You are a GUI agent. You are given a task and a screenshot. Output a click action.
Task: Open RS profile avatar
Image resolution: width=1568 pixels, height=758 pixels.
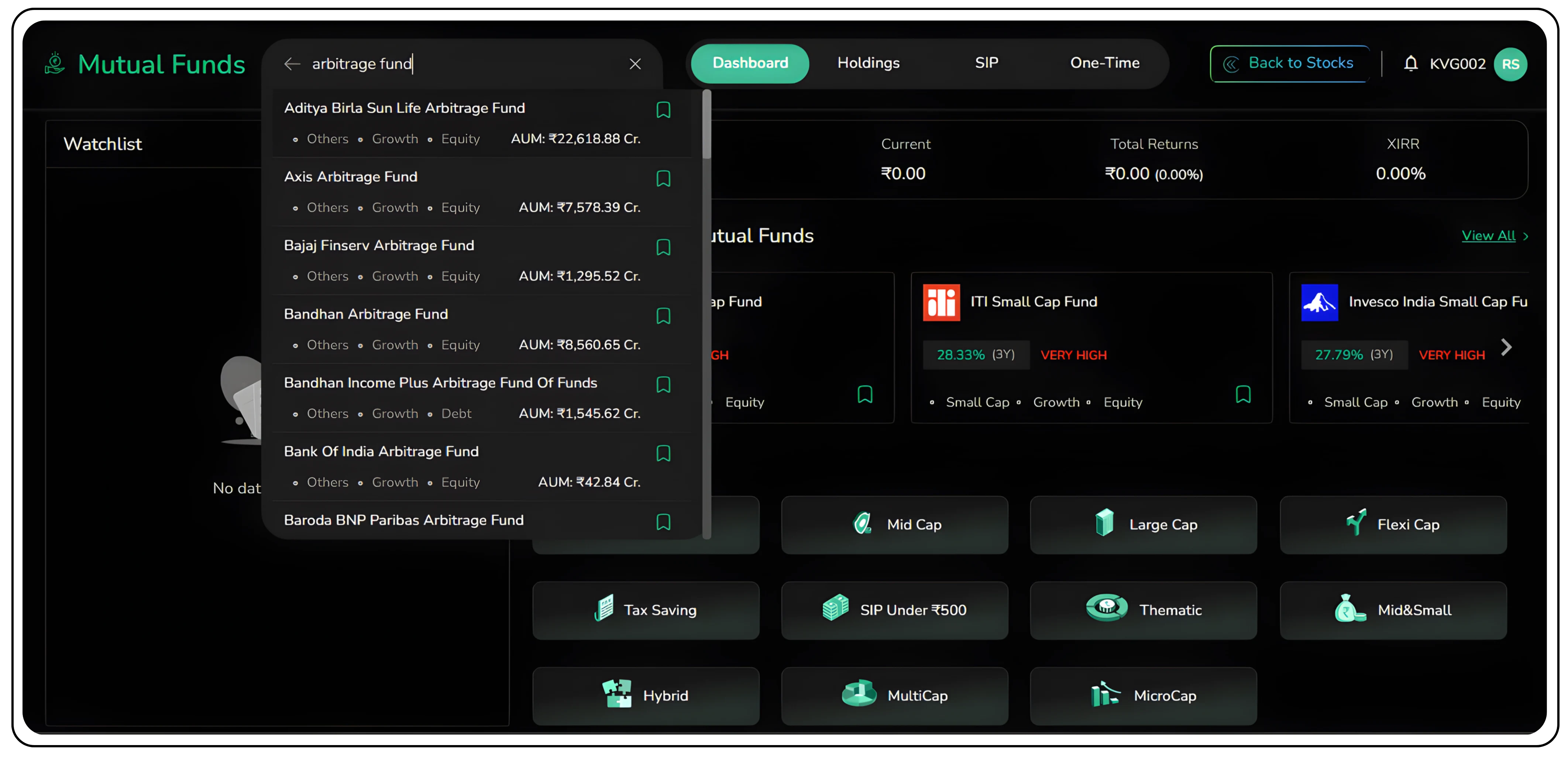[x=1510, y=64]
